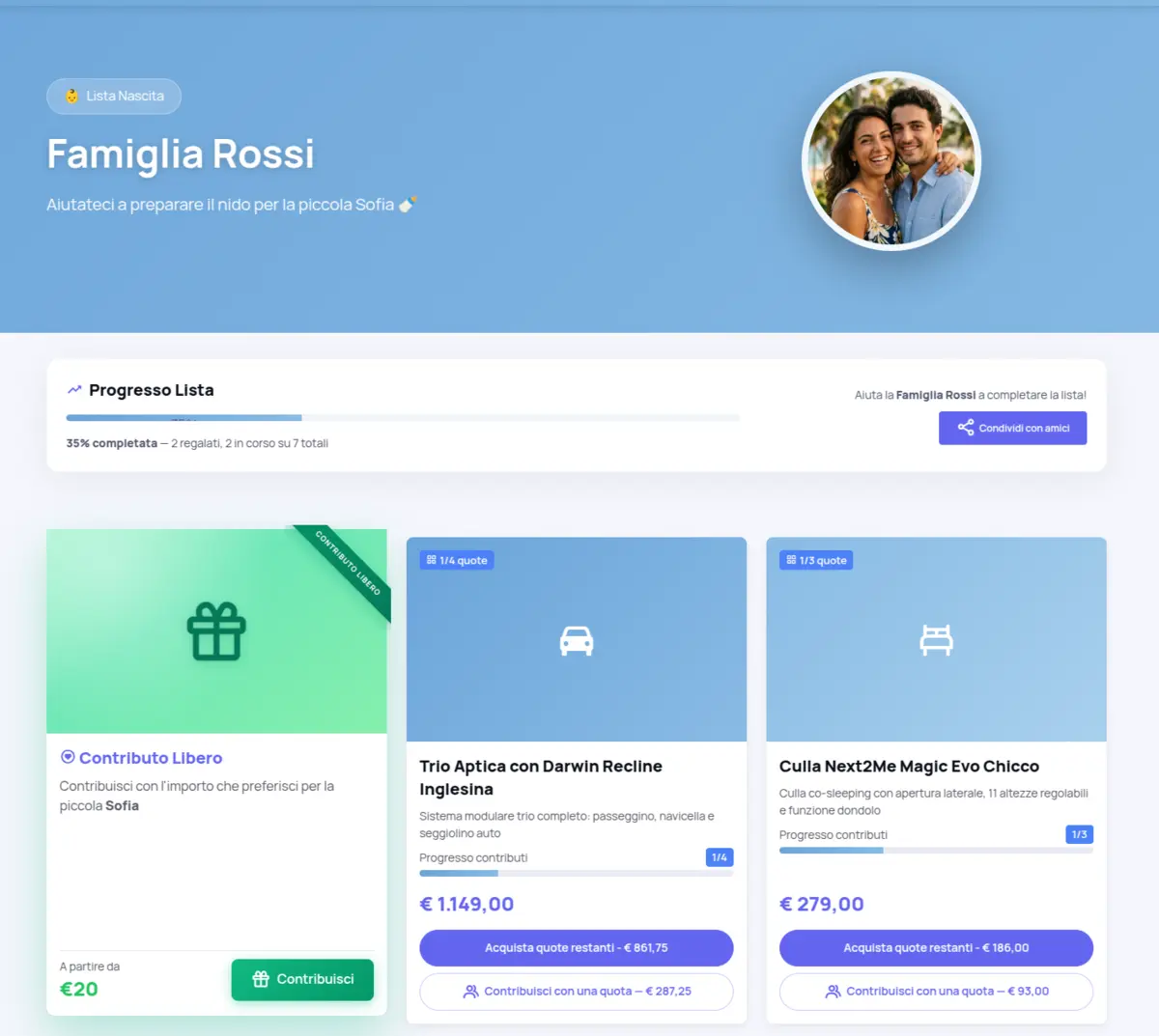
Task: Click the 1/4 quote badge on Trio Aptica image
Action: [457, 560]
